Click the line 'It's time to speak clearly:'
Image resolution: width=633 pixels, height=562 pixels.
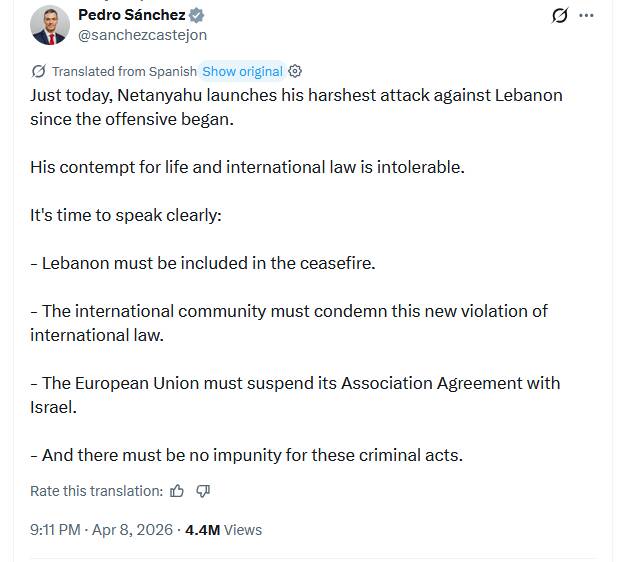point(126,215)
